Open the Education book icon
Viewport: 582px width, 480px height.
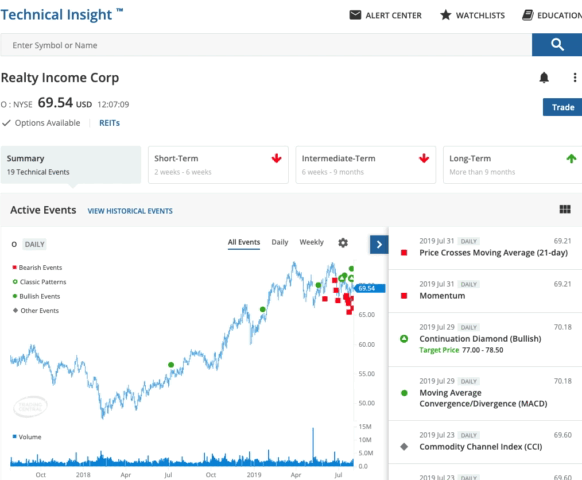(x=527, y=15)
